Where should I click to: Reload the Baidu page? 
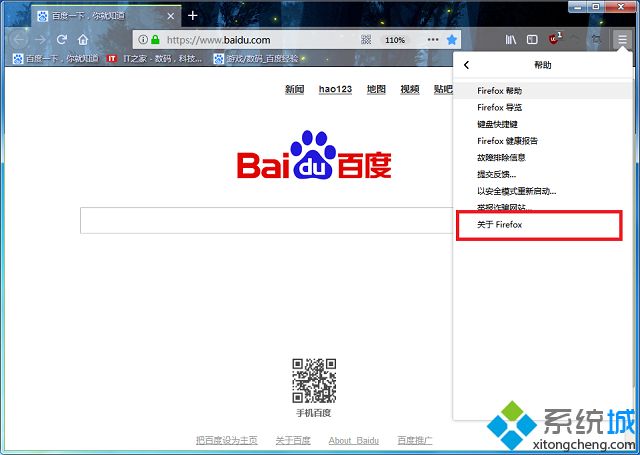62,40
